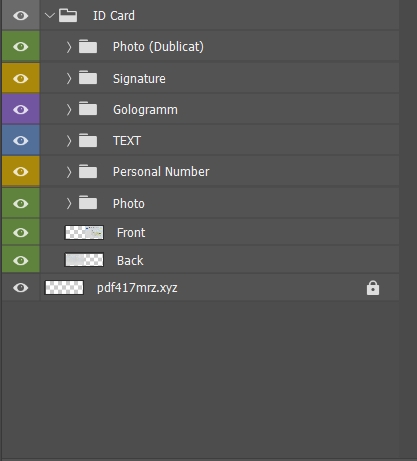
Task: Click the Gologramm group's folder icon
Action: click(x=88, y=109)
